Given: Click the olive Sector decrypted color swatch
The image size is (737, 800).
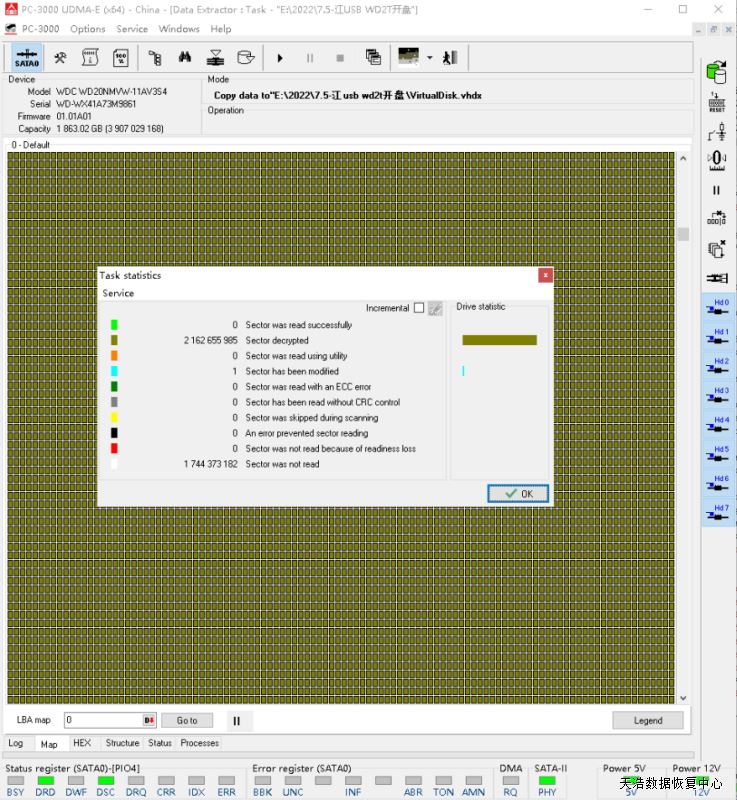Looking at the screenshot, I should click(114, 340).
